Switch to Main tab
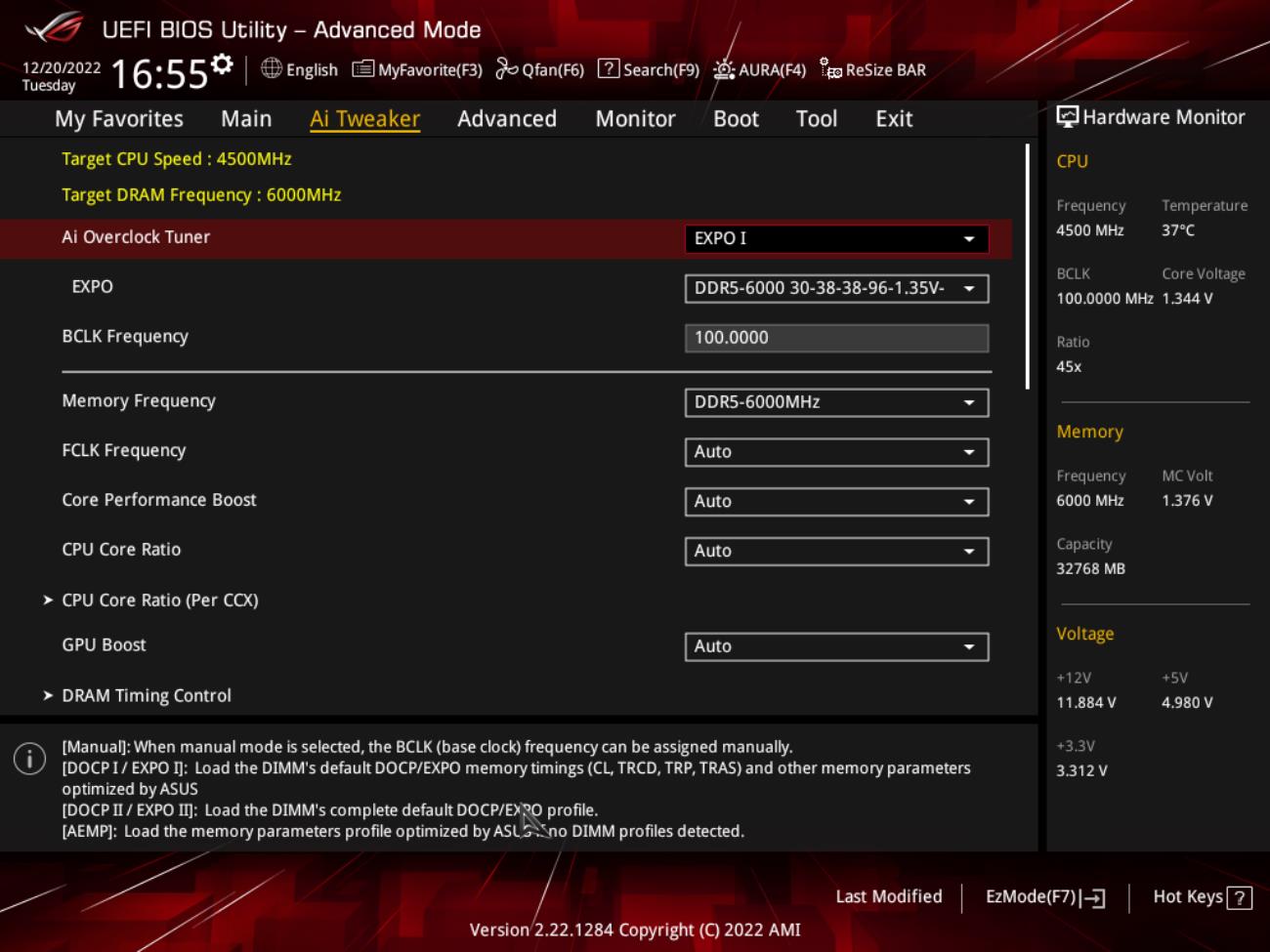The width and height of the screenshot is (1270, 952). (246, 119)
